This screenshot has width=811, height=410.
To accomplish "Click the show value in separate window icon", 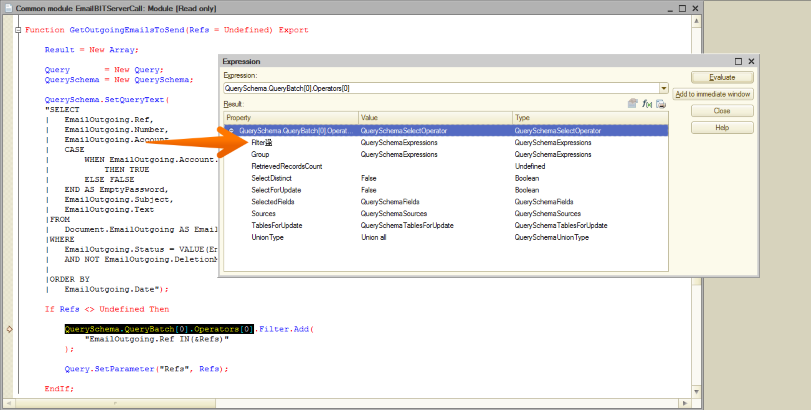I will click(x=632, y=103).
